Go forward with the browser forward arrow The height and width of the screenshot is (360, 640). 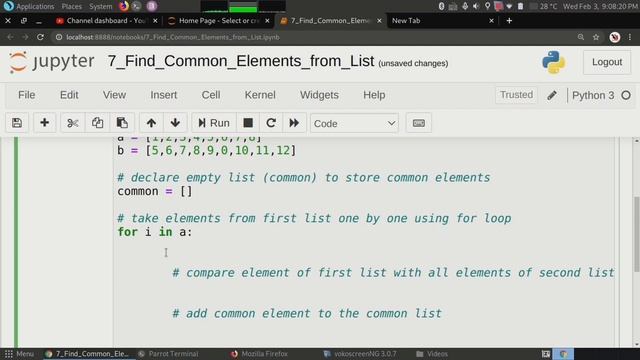[x=25, y=37]
